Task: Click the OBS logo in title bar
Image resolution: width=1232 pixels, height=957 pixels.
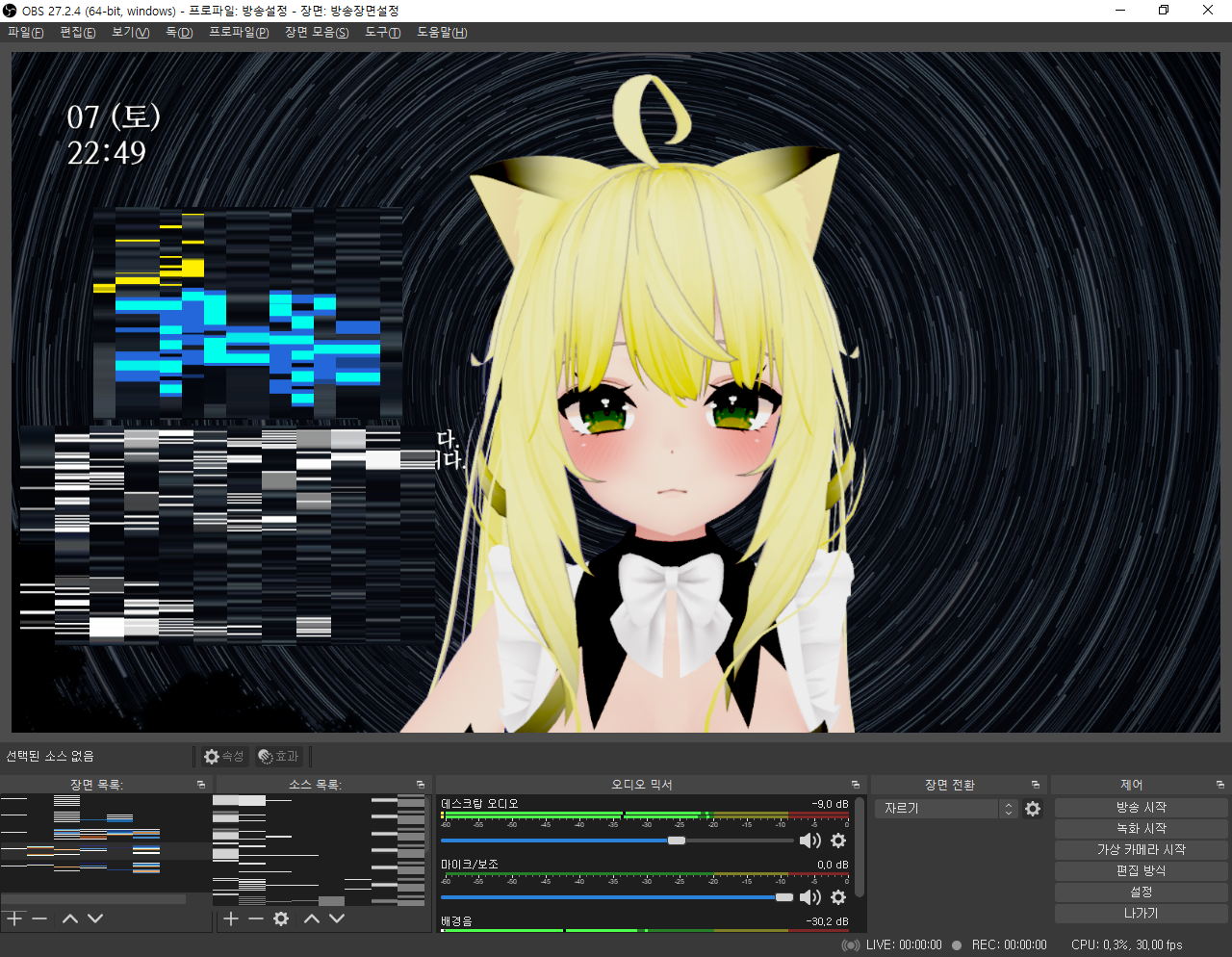Action: [x=10, y=11]
